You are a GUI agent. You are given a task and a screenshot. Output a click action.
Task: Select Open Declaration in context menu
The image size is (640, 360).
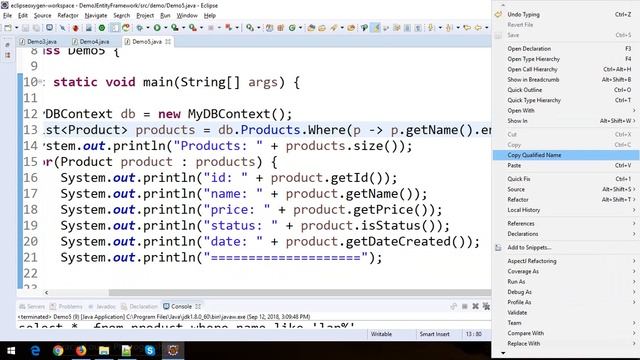(566, 49)
